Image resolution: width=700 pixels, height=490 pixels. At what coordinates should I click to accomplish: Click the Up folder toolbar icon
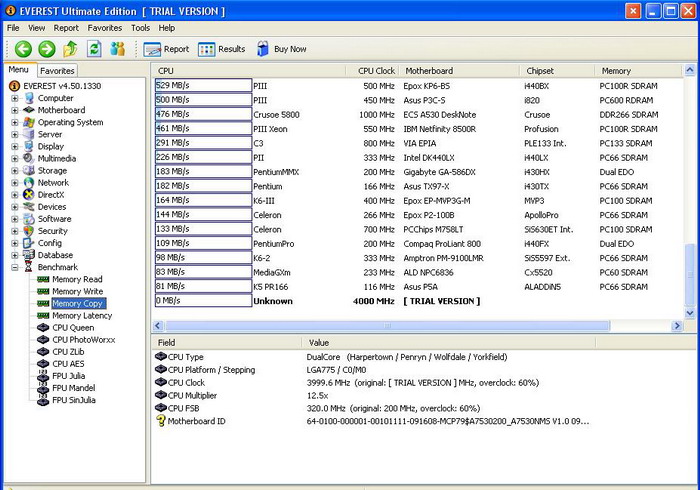click(x=70, y=48)
